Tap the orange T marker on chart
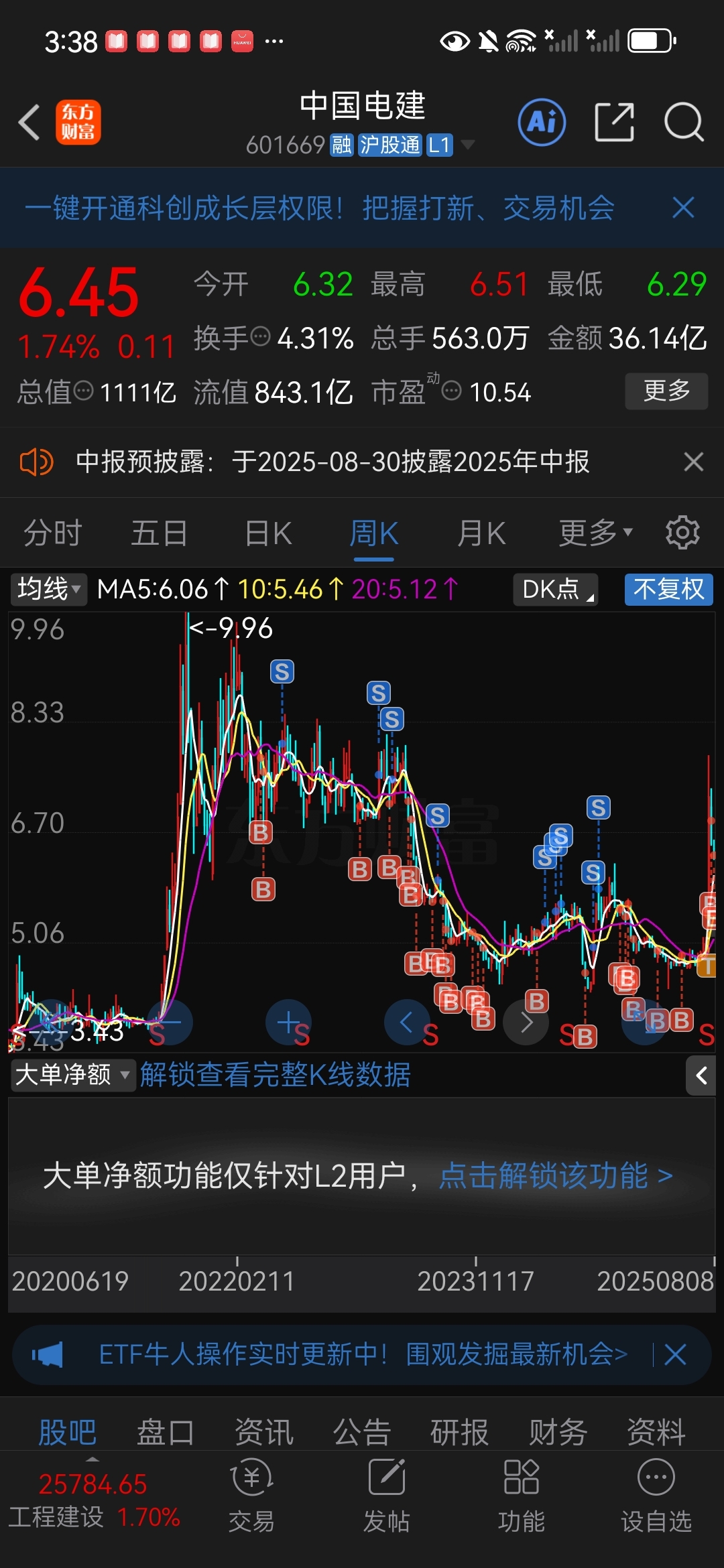 click(707, 966)
